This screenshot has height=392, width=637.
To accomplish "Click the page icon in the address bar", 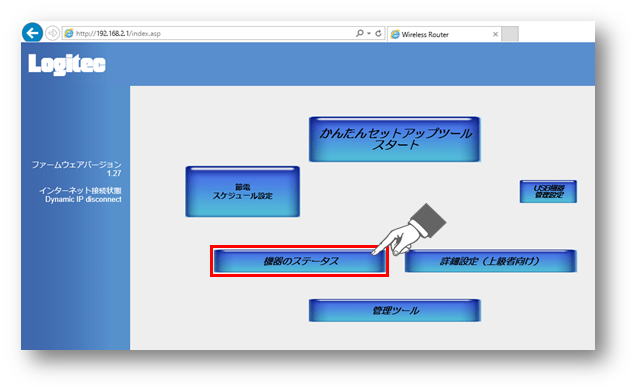I will tap(69, 33).
